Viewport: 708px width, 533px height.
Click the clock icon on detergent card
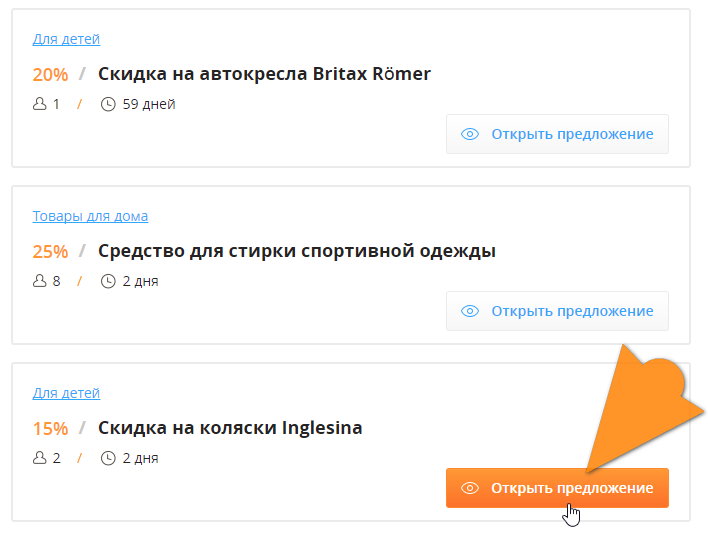point(108,281)
